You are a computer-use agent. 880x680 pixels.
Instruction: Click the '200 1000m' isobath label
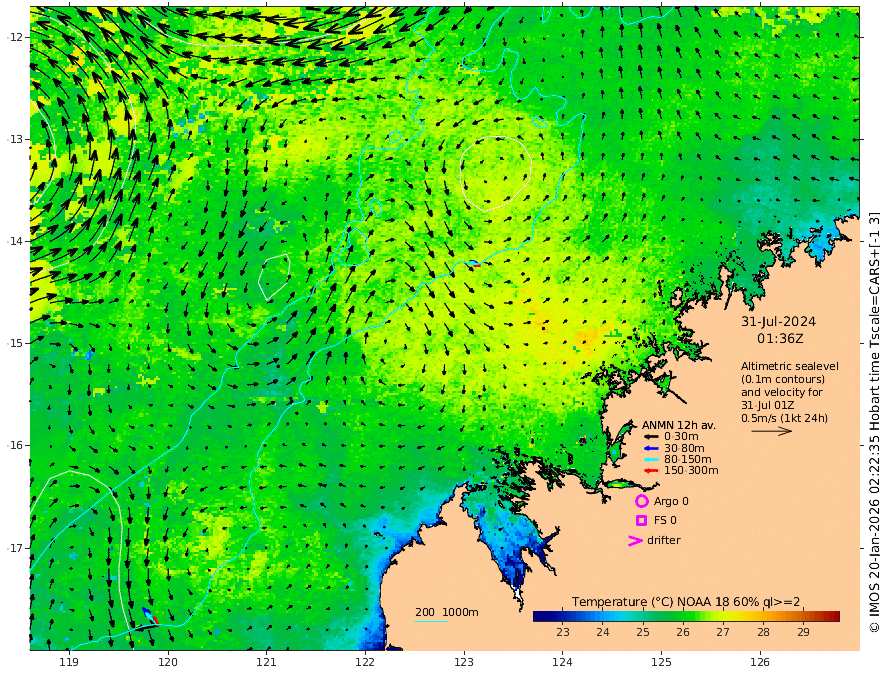(447, 612)
